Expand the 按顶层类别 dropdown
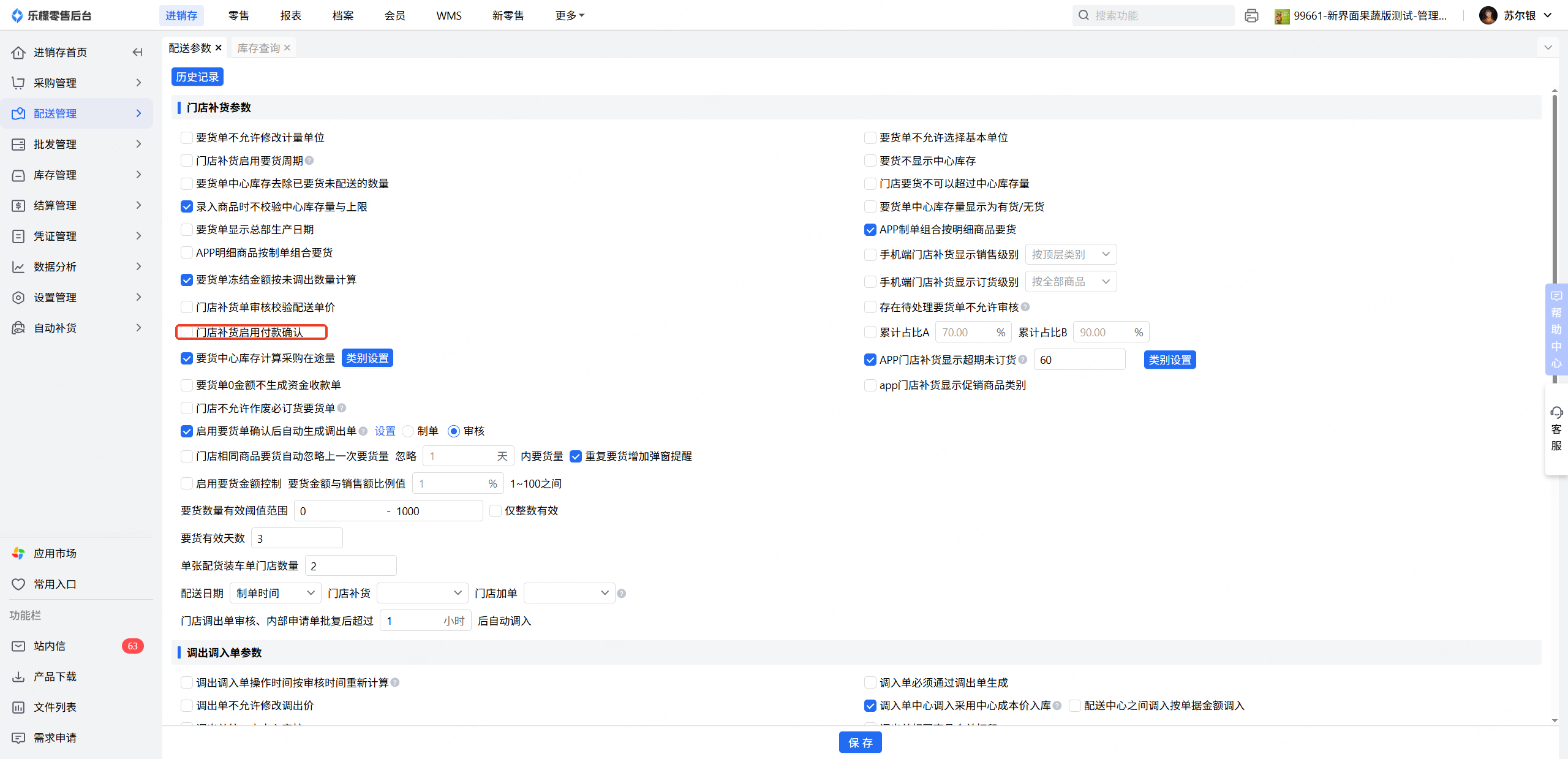This screenshot has height=759, width=1568. (1071, 254)
